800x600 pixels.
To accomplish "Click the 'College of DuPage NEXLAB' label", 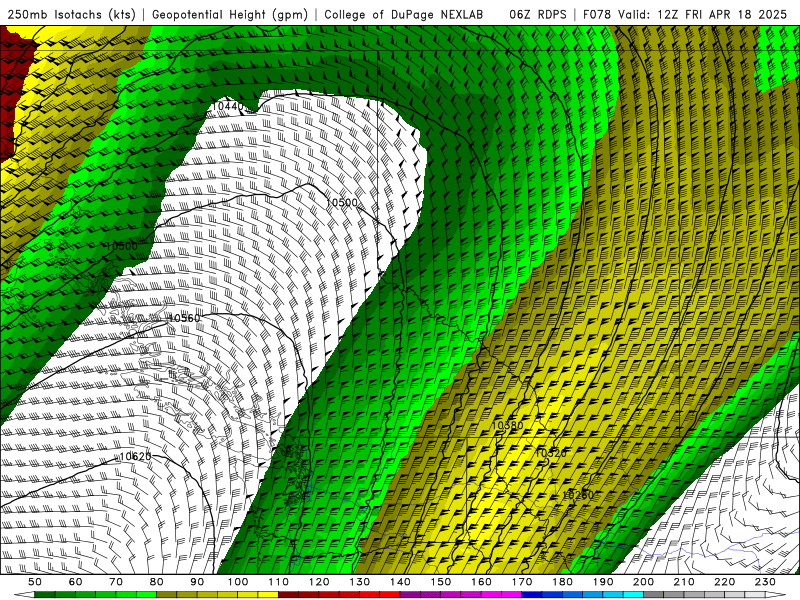I will [403, 15].
